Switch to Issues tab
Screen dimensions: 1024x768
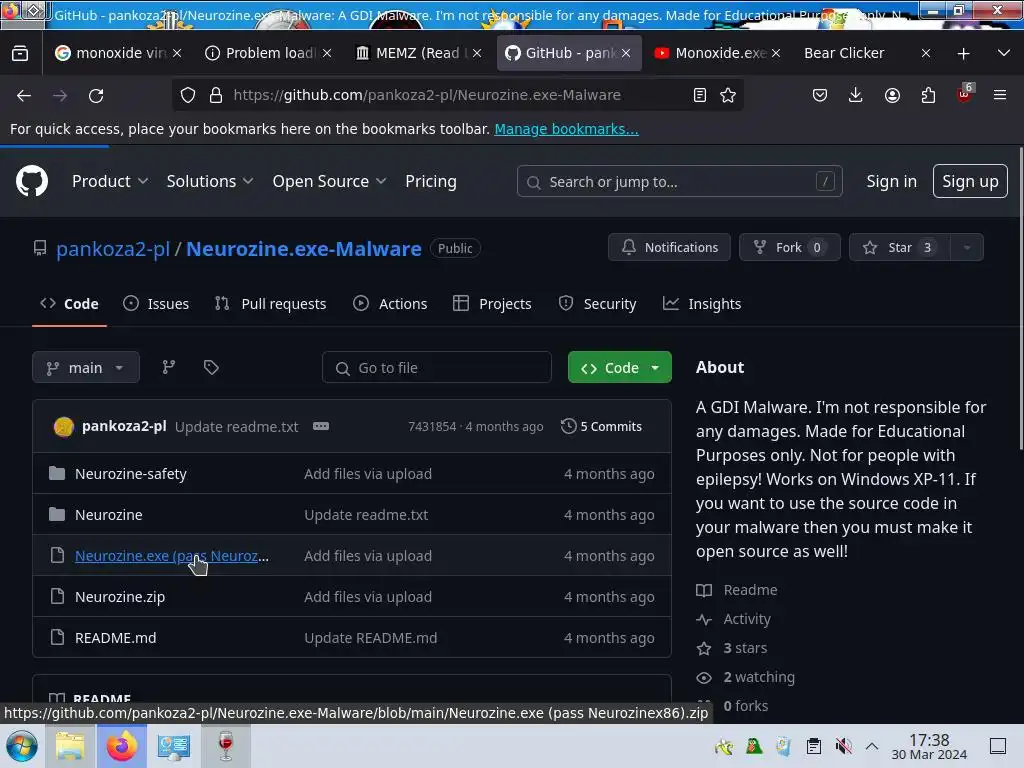point(156,304)
